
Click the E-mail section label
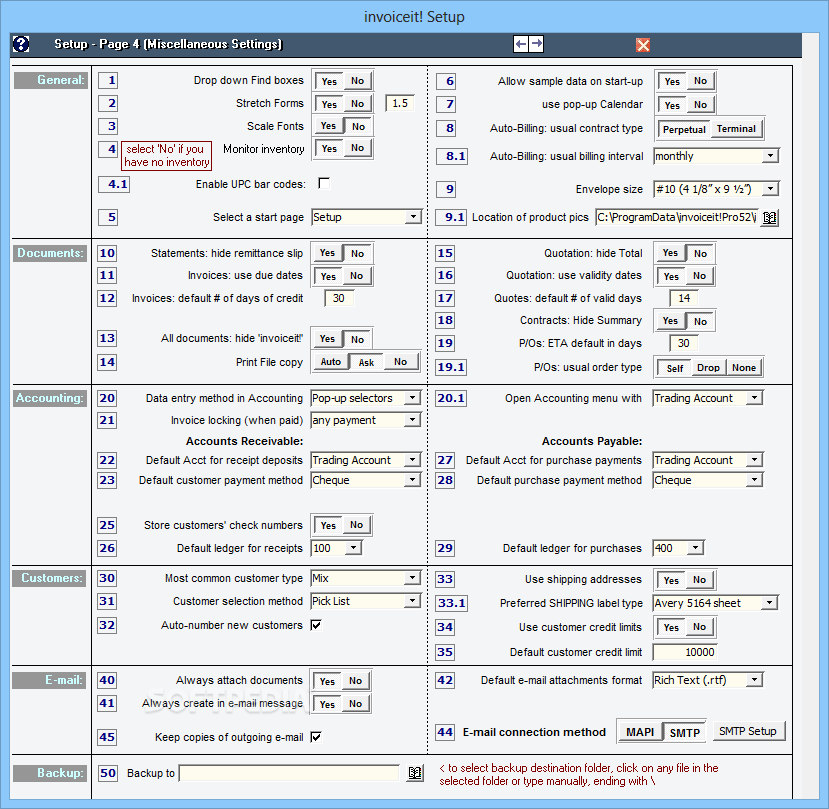pos(50,681)
